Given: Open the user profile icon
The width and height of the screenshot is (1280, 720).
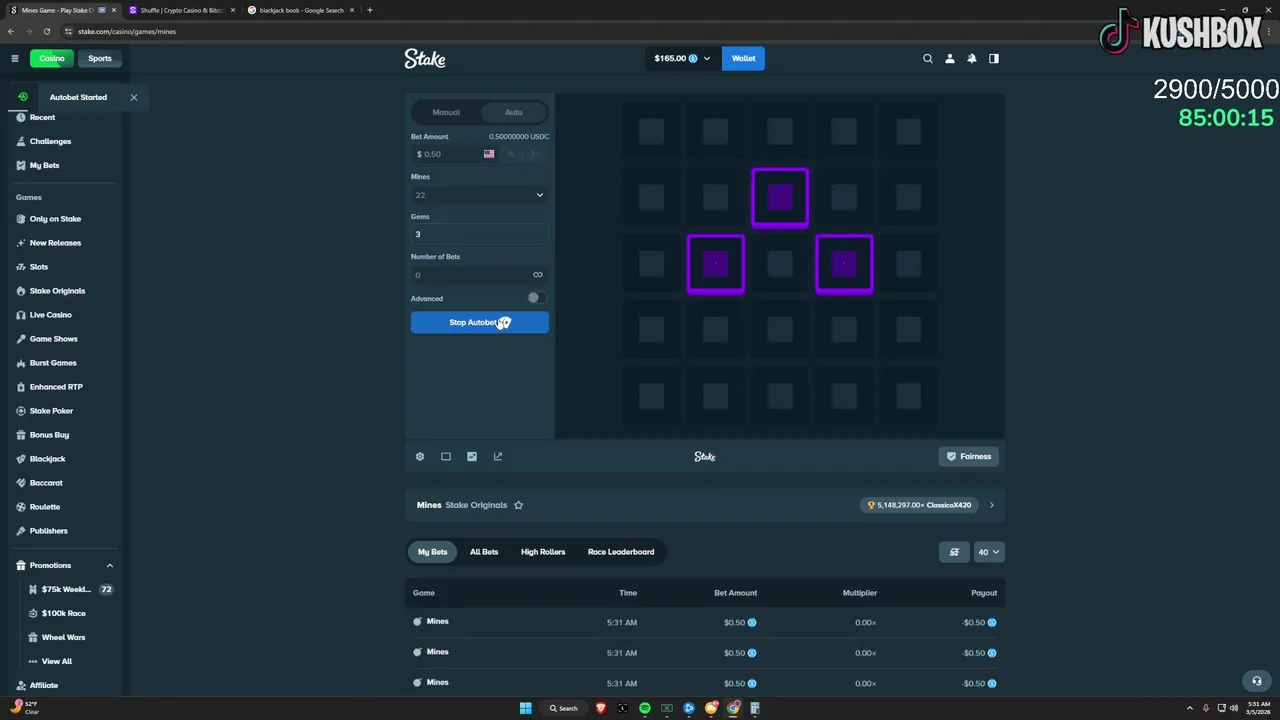Looking at the screenshot, I should (x=950, y=58).
